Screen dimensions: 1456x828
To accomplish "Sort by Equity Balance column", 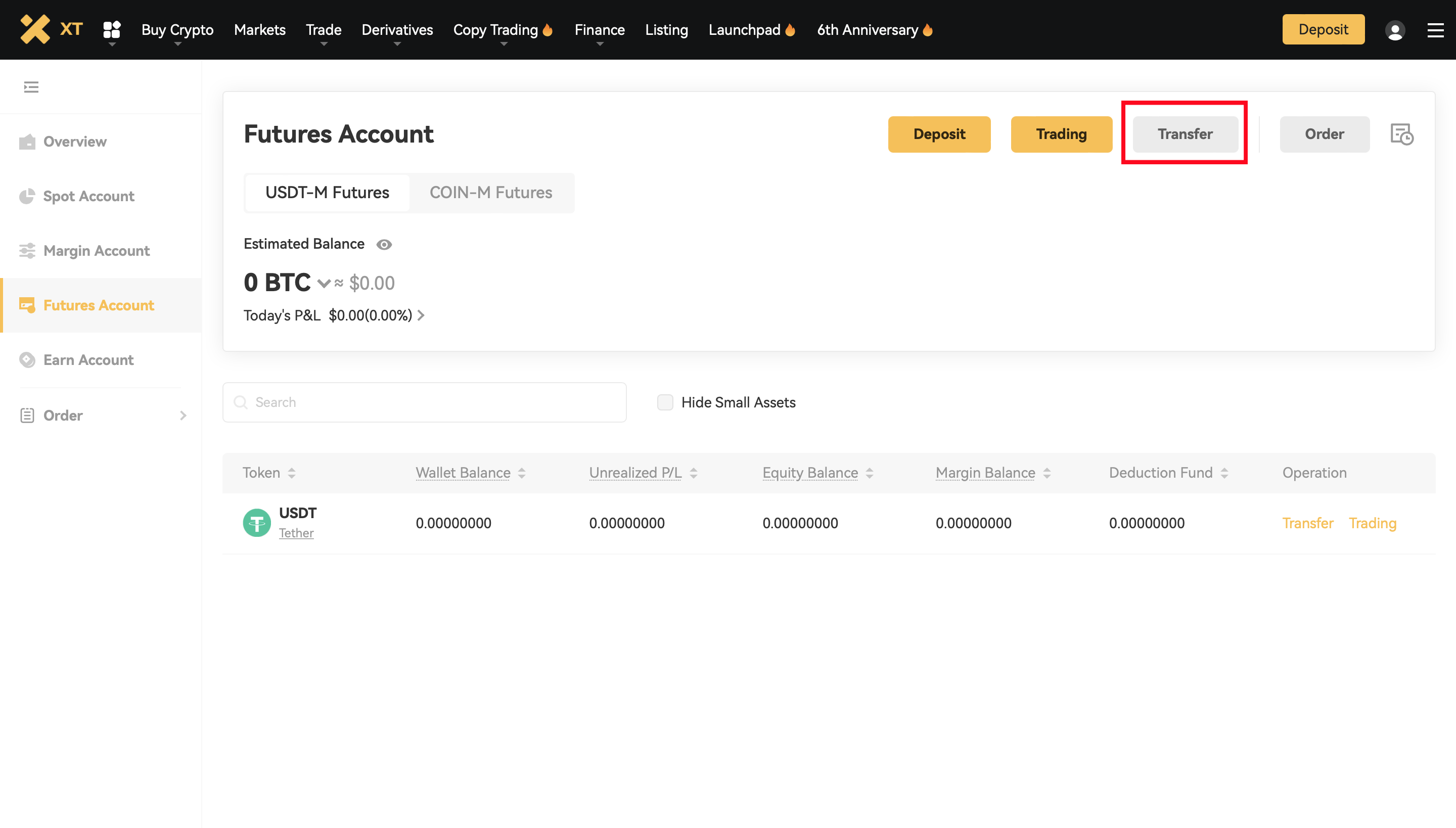I will (x=869, y=473).
